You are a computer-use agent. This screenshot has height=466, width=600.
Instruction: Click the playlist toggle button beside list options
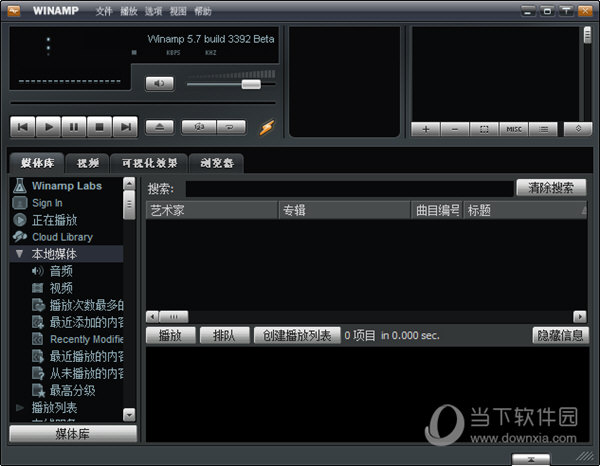click(x=578, y=129)
